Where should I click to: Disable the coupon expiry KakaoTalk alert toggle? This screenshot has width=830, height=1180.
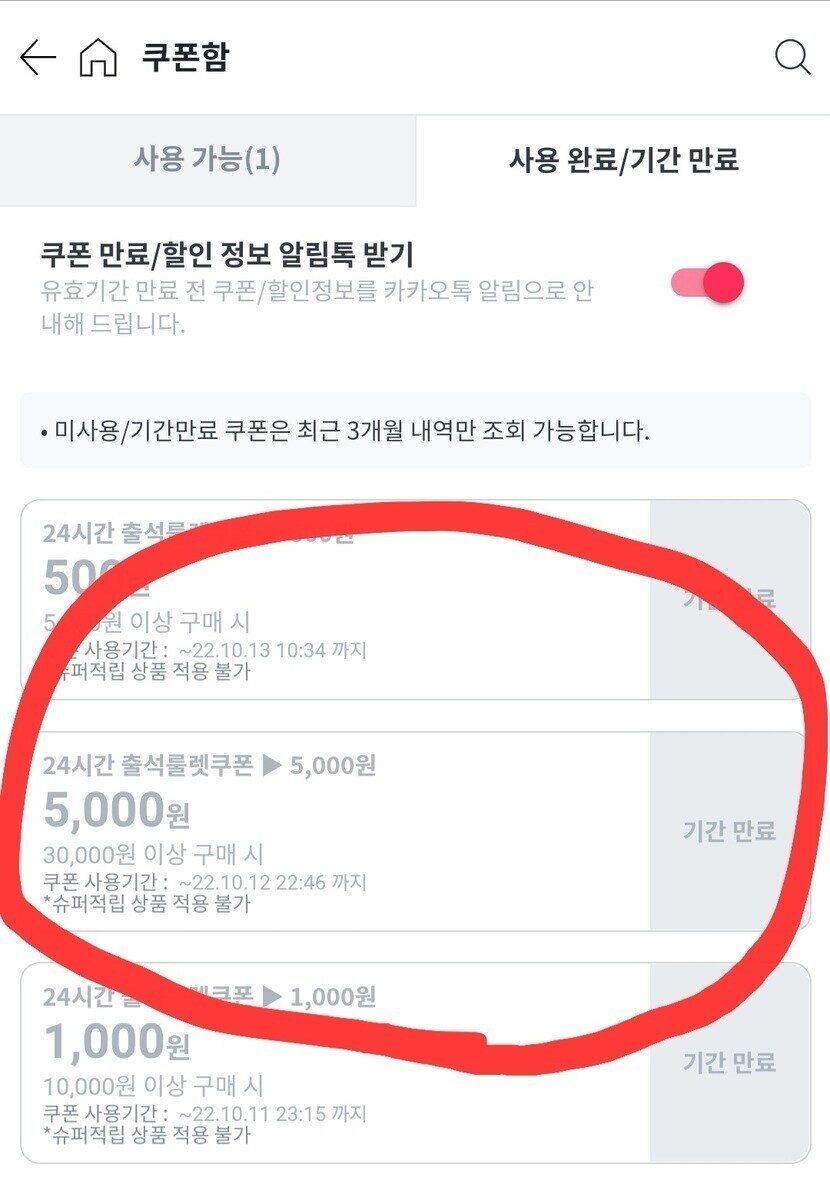708,283
